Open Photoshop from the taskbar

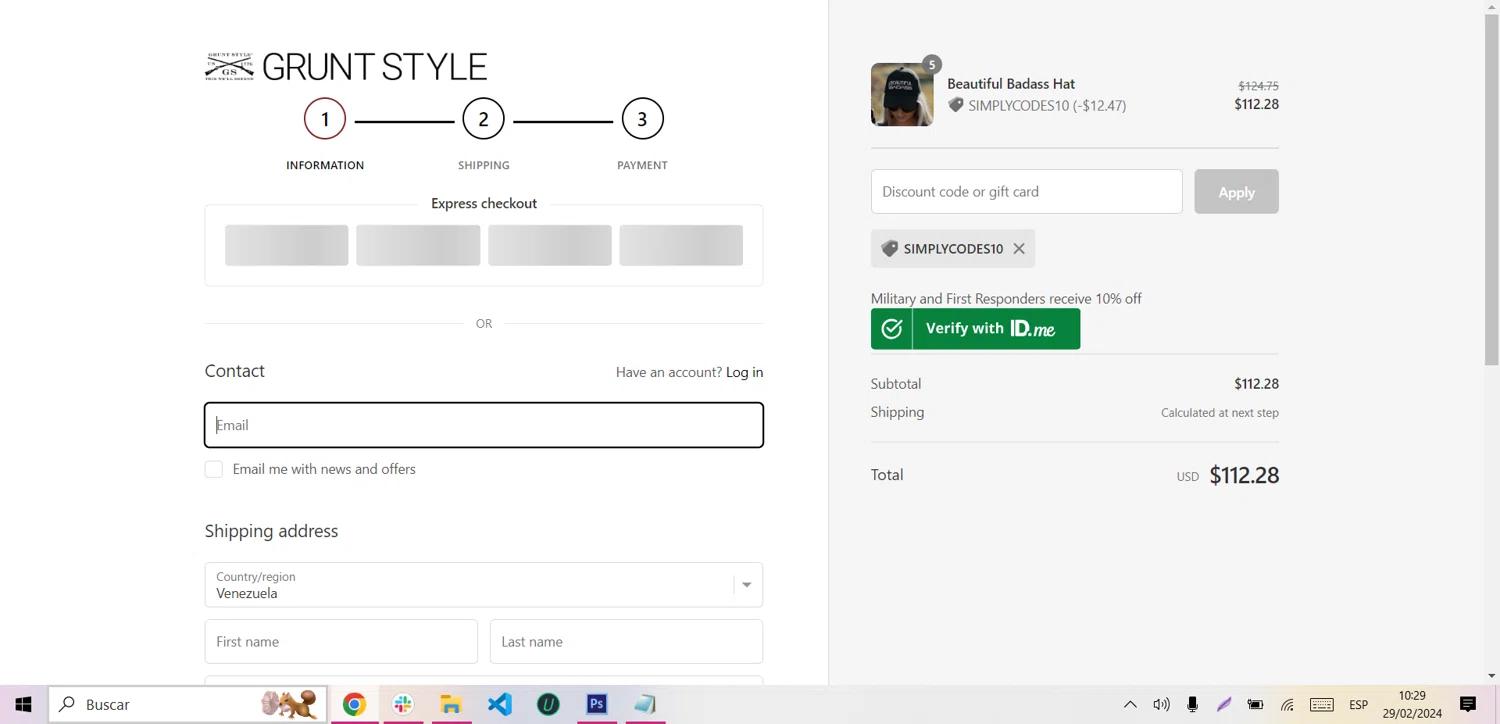pos(597,704)
